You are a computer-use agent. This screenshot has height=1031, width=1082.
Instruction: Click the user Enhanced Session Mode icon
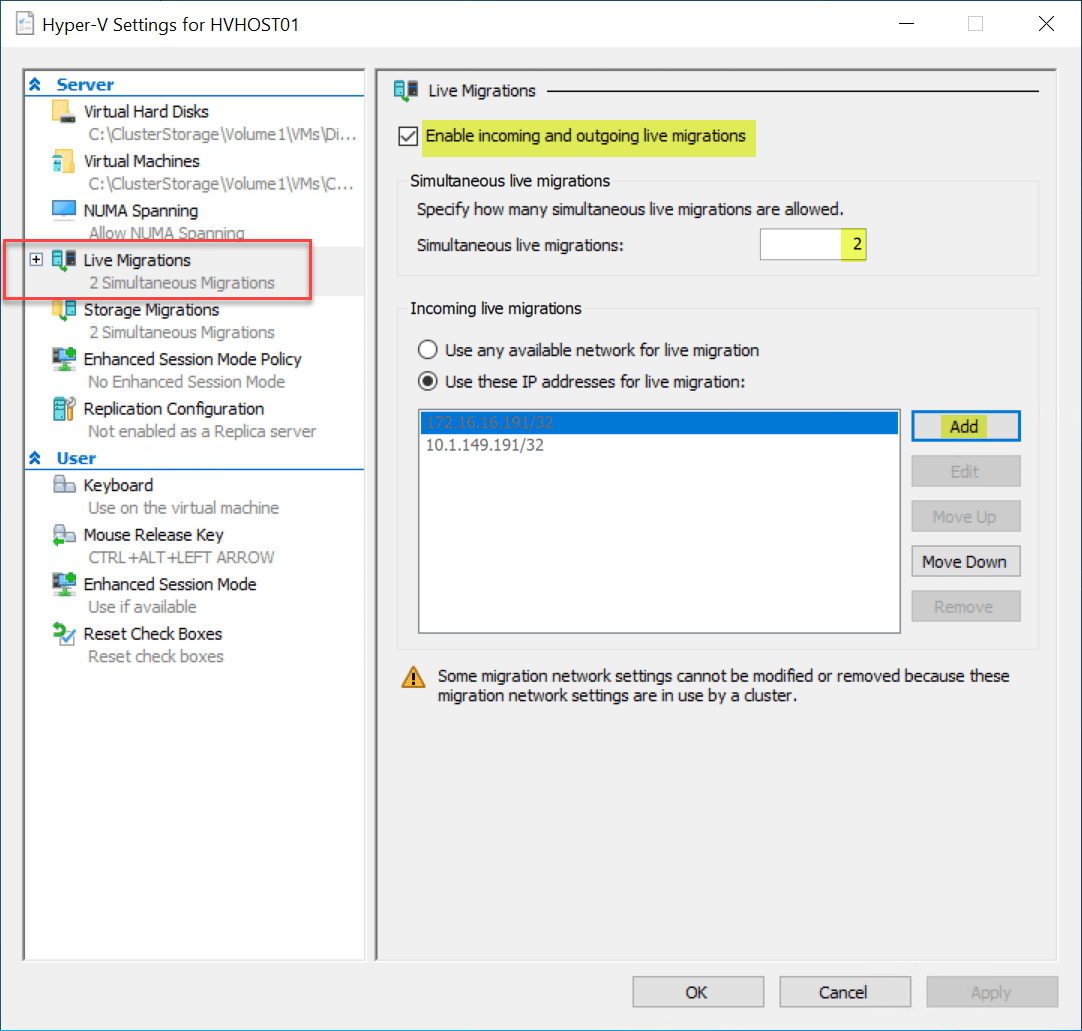point(63,585)
